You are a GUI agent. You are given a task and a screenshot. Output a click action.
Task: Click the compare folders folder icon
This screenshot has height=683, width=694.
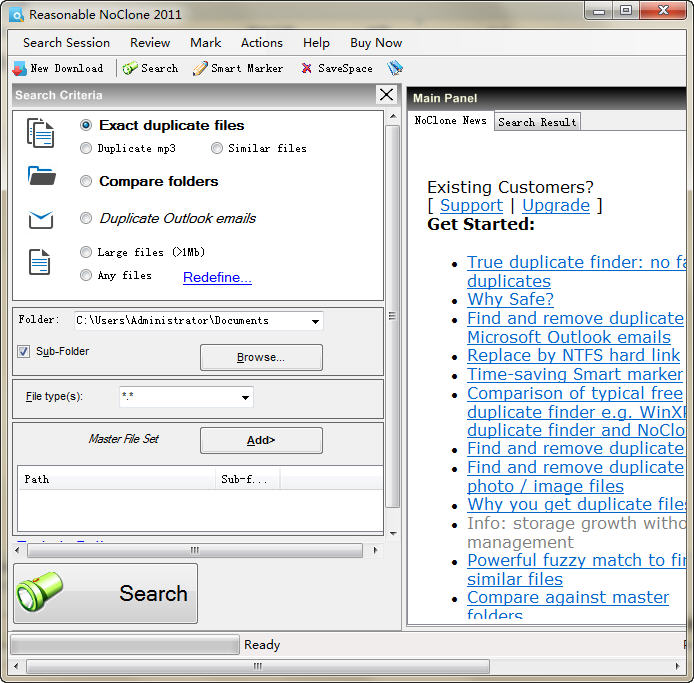[x=42, y=176]
